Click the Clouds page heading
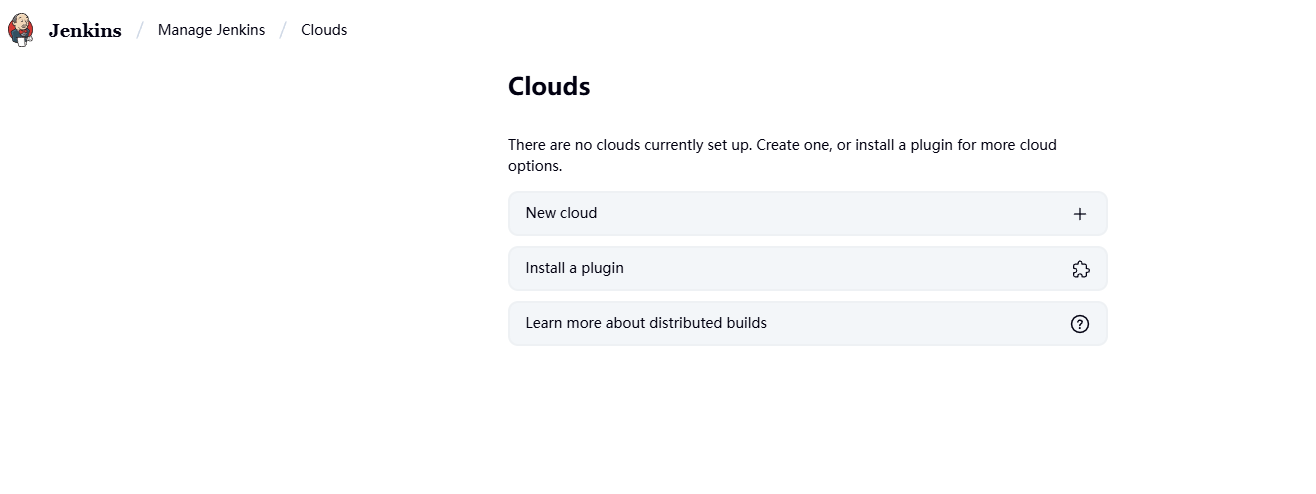The width and height of the screenshot is (1316, 494). [549, 86]
